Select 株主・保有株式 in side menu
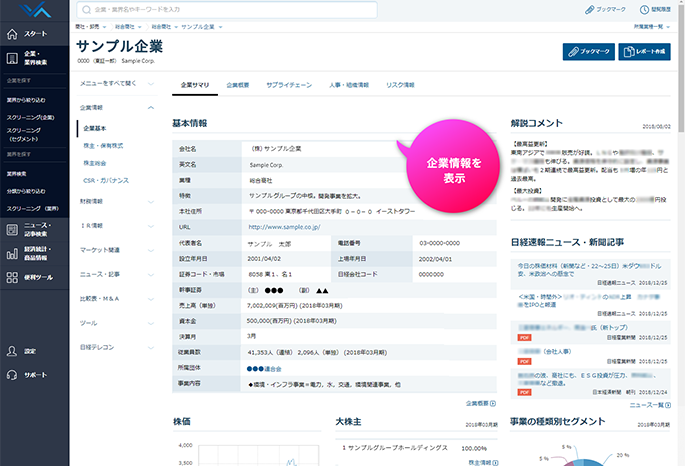 tap(103, 146)
